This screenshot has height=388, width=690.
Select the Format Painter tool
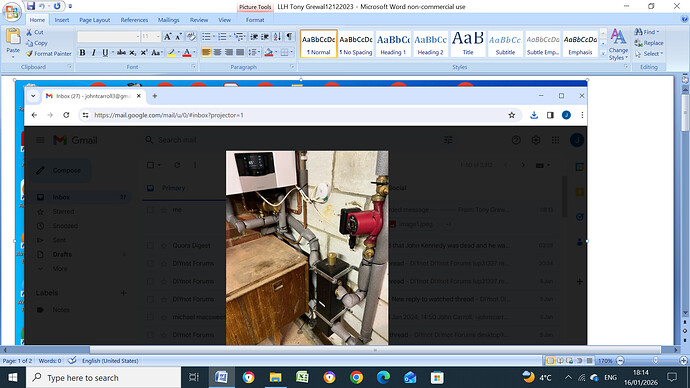pos(48,54)
